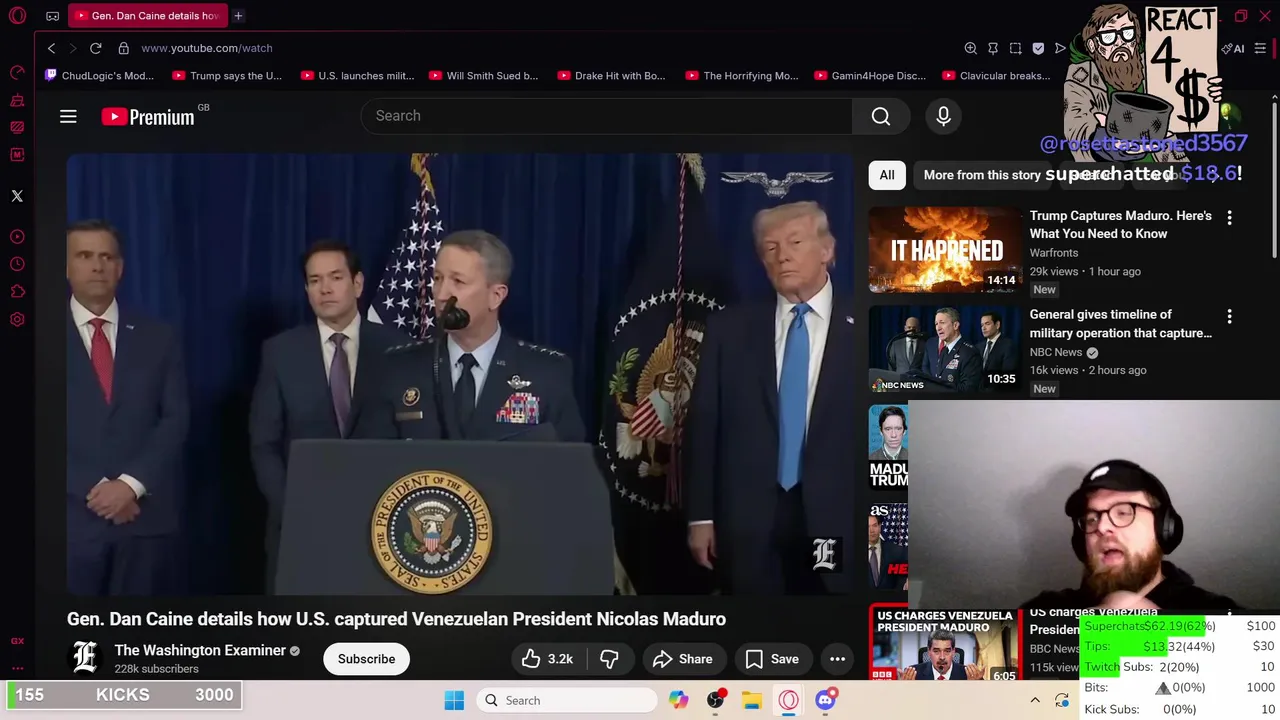Open Opera GX from the taskbar
The image size is (1280, 720).
789,700
